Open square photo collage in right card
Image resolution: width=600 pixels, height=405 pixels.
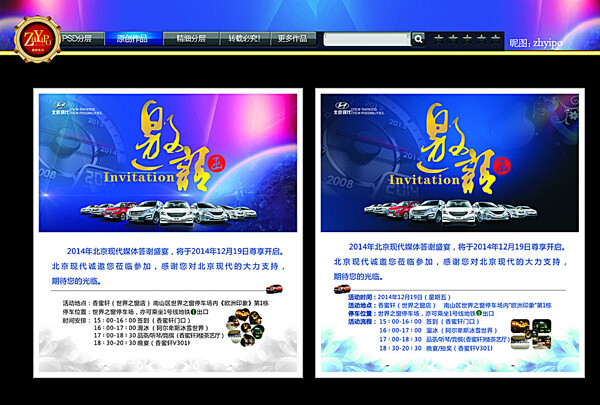(x=531, y=334)
